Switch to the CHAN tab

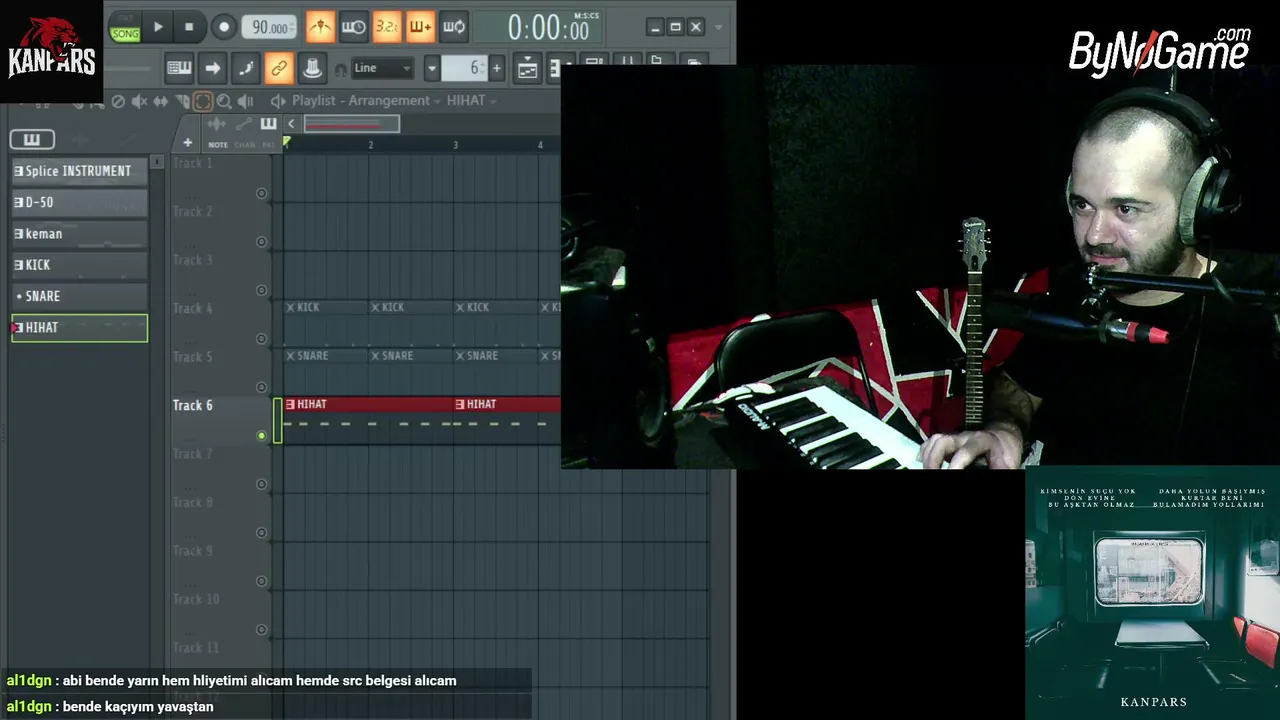(x=245, y=145)
